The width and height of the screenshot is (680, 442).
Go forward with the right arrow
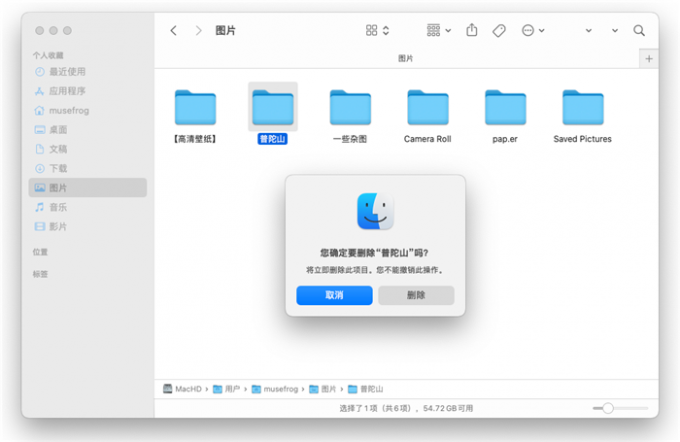[198, 30]
